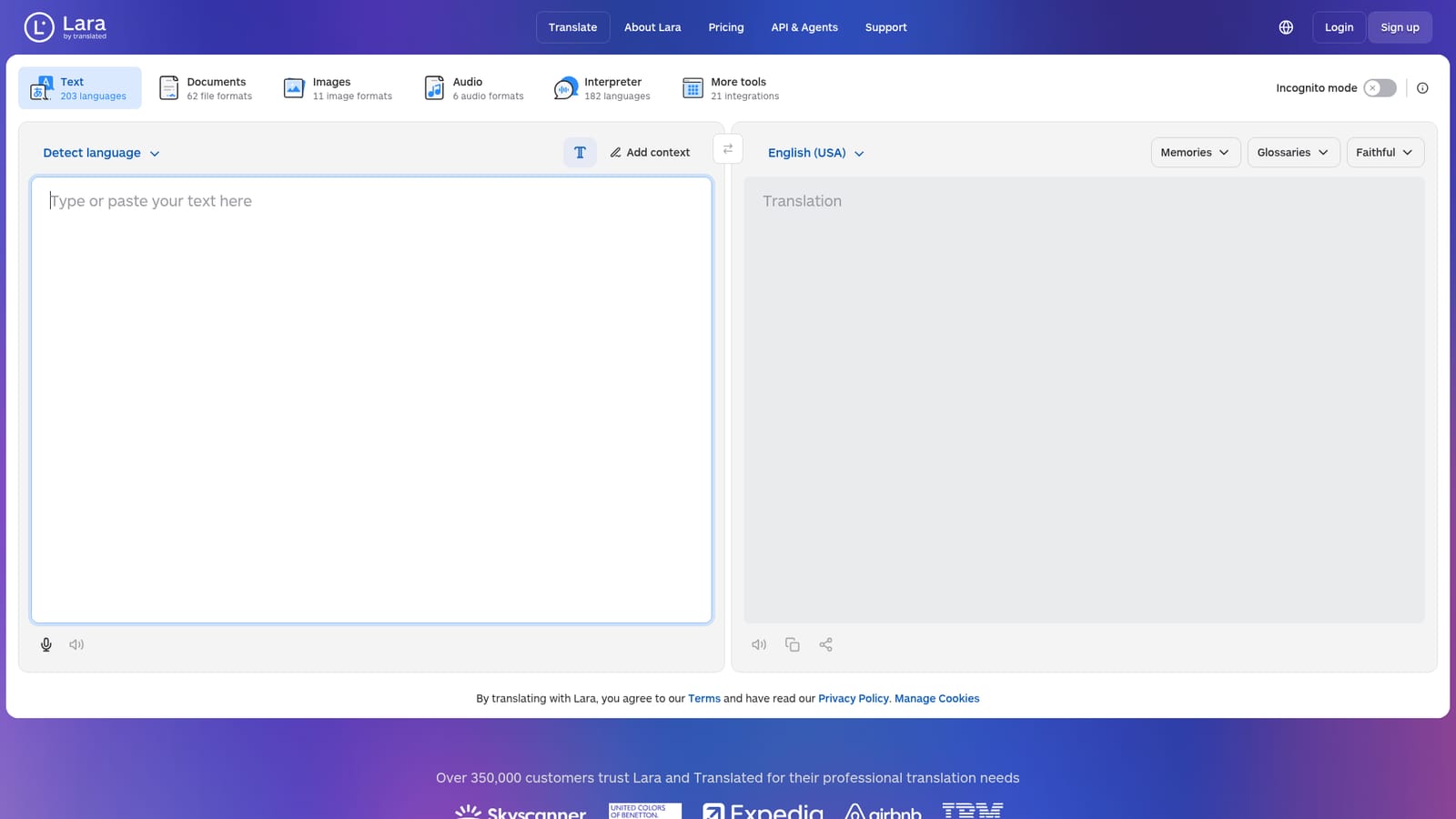Open About Lara page
This screenshot has height=819, width=1456.
click(652, 27)
